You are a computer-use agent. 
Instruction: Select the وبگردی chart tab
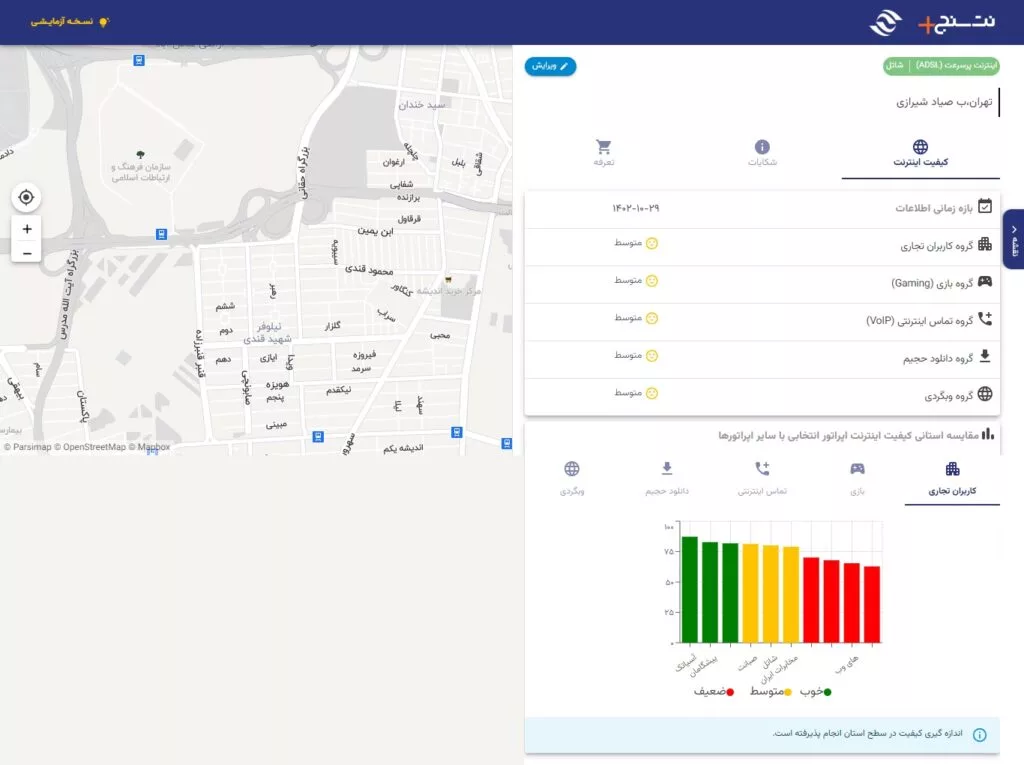click(x=571, y=479)
